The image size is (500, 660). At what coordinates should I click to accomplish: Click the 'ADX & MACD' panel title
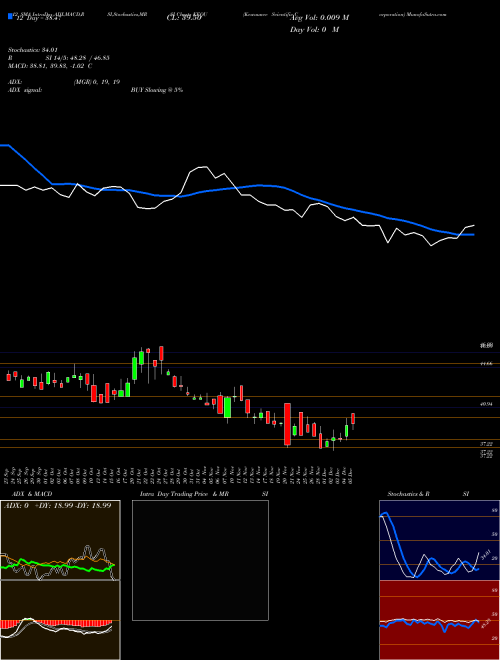pyautogui.click(x=32, y=494)
